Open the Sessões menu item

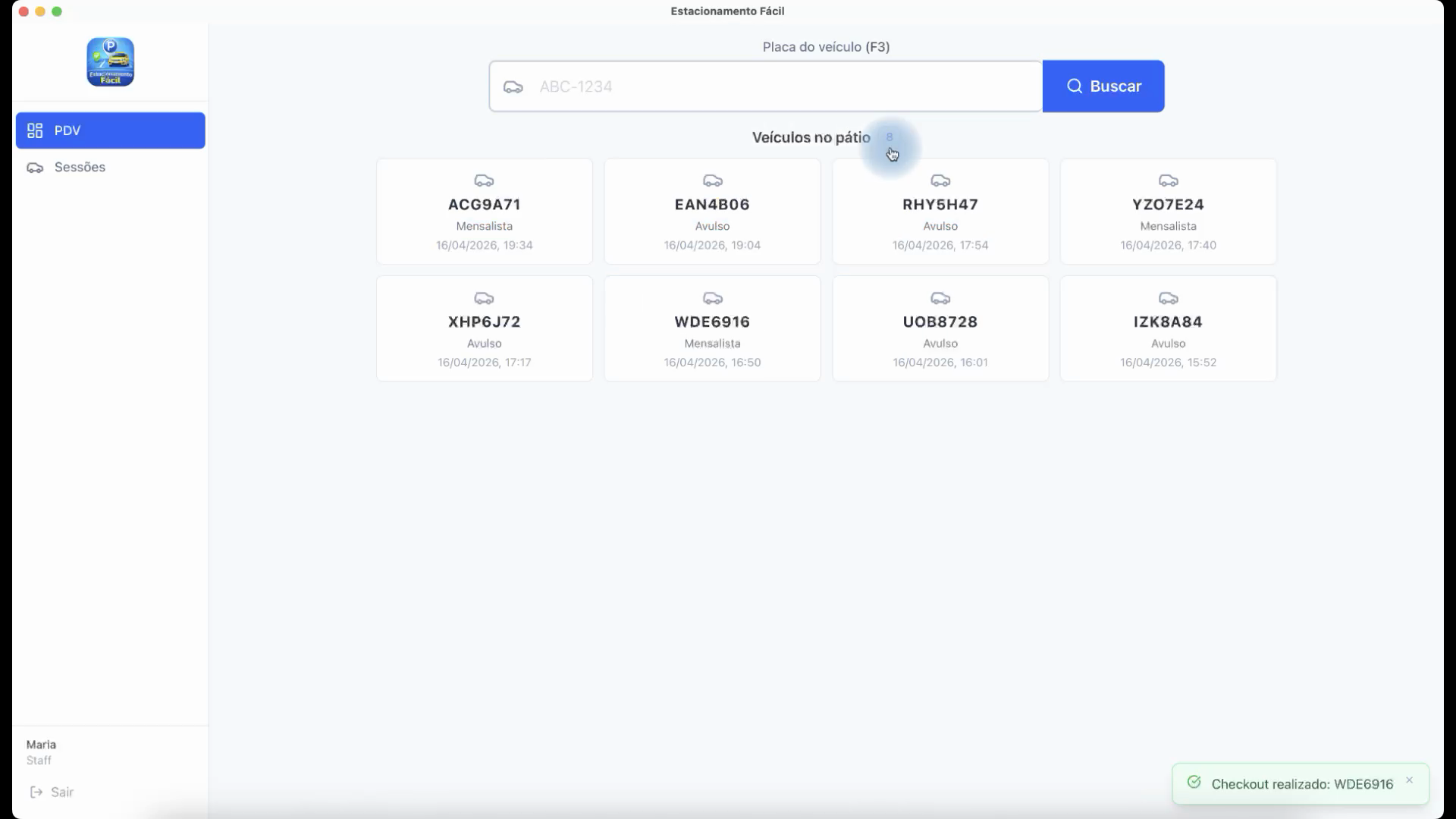pos(110,167)
